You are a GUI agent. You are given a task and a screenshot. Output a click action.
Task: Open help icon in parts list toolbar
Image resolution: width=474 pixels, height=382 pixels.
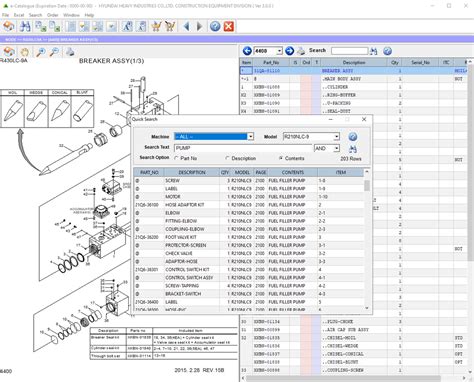point(387,51)
